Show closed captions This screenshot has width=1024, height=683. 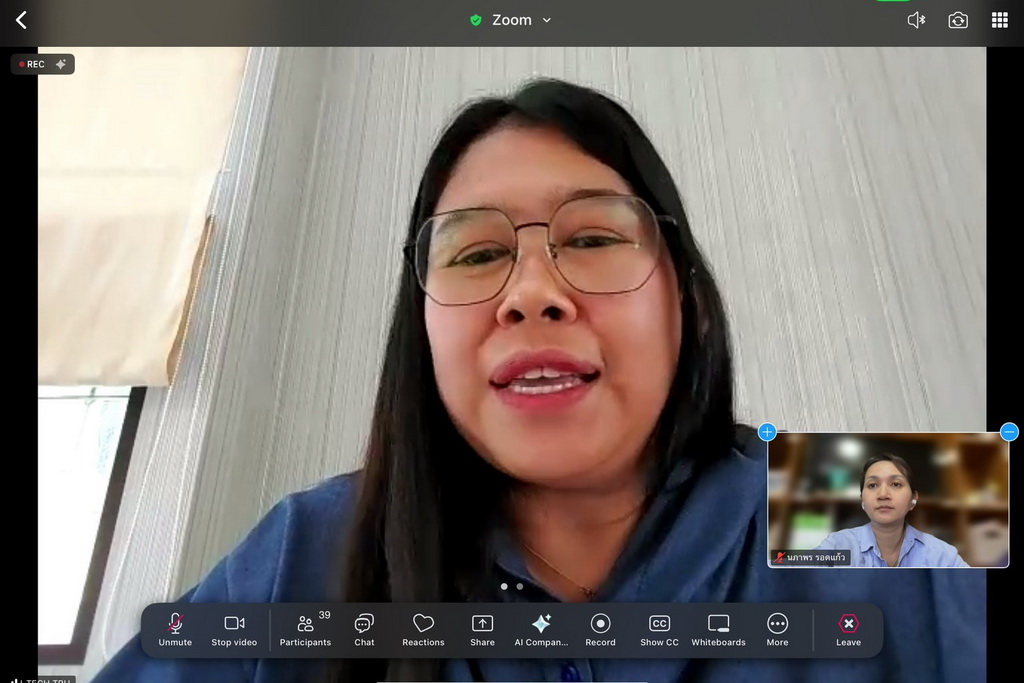coord(660,629)
